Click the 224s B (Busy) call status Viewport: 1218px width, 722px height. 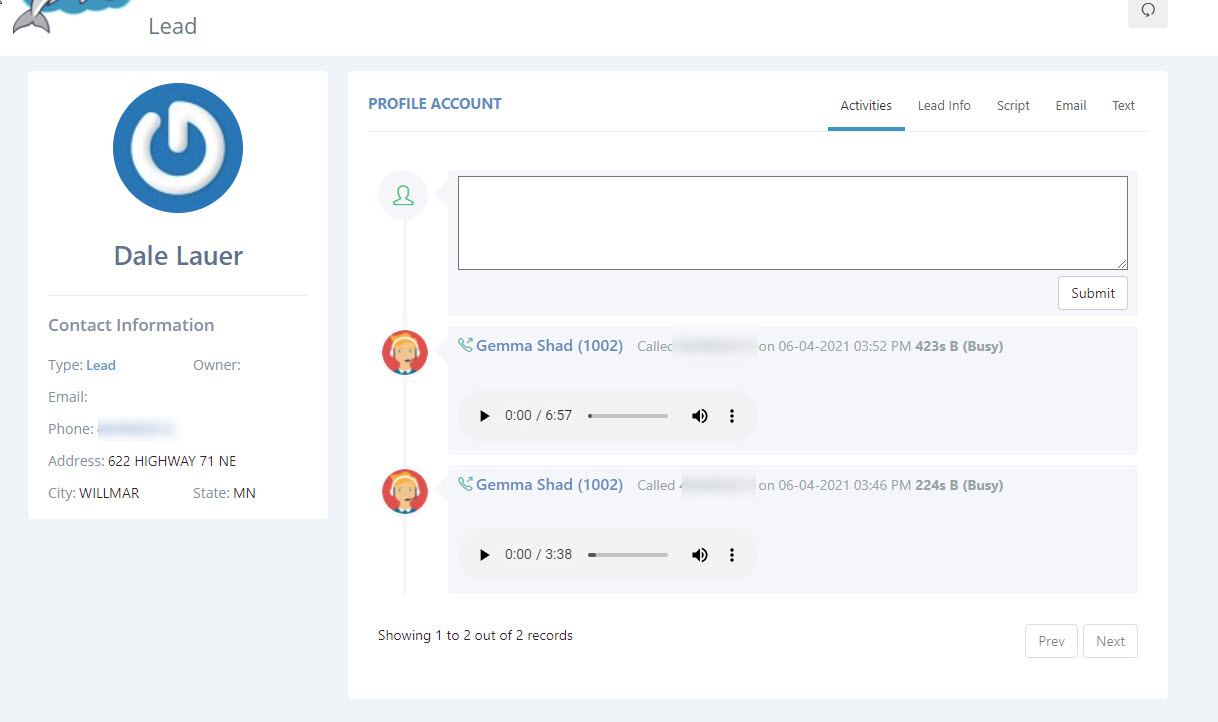(959, 485)
